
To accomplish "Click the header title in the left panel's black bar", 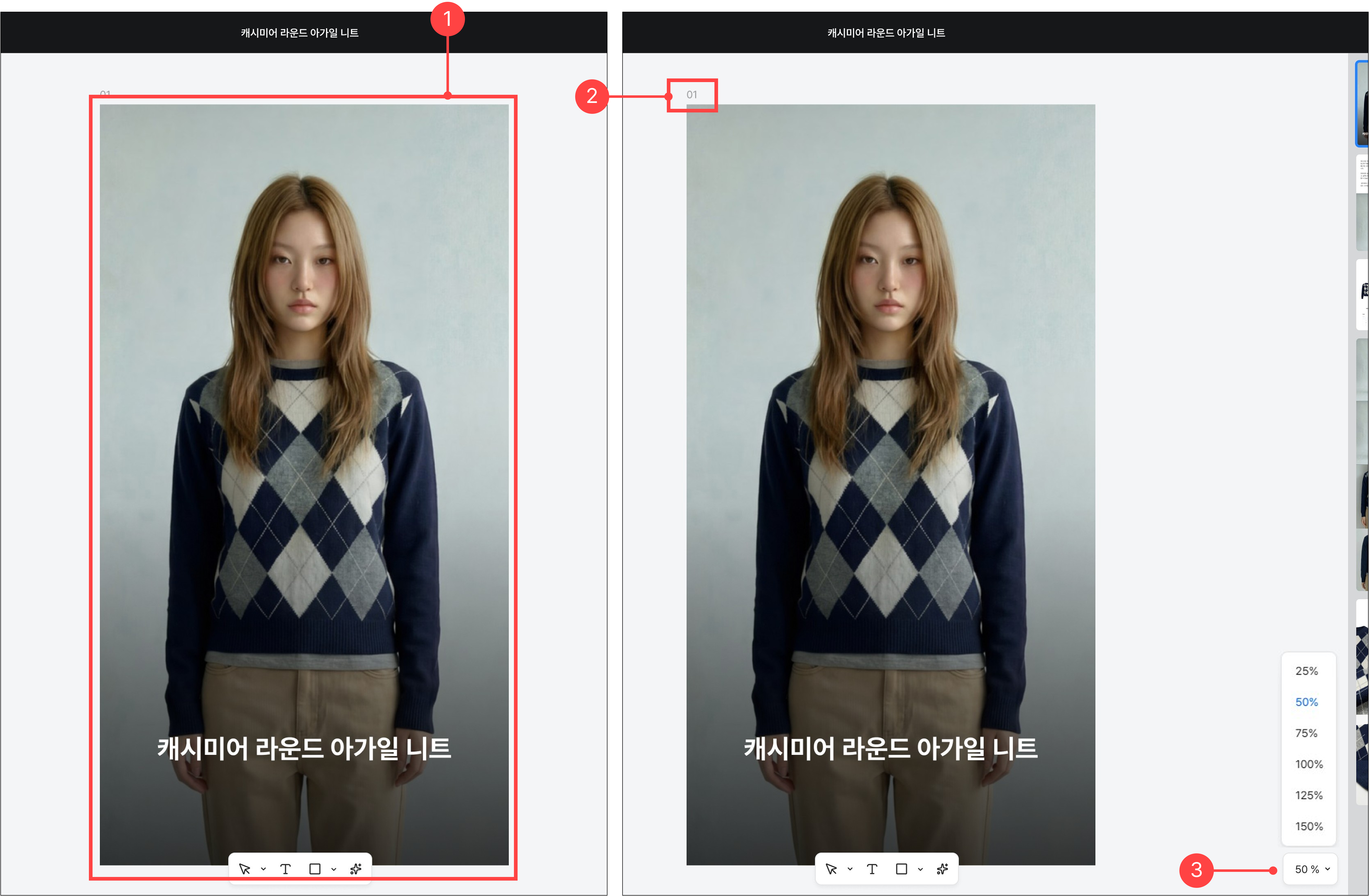I will [300, 33].
